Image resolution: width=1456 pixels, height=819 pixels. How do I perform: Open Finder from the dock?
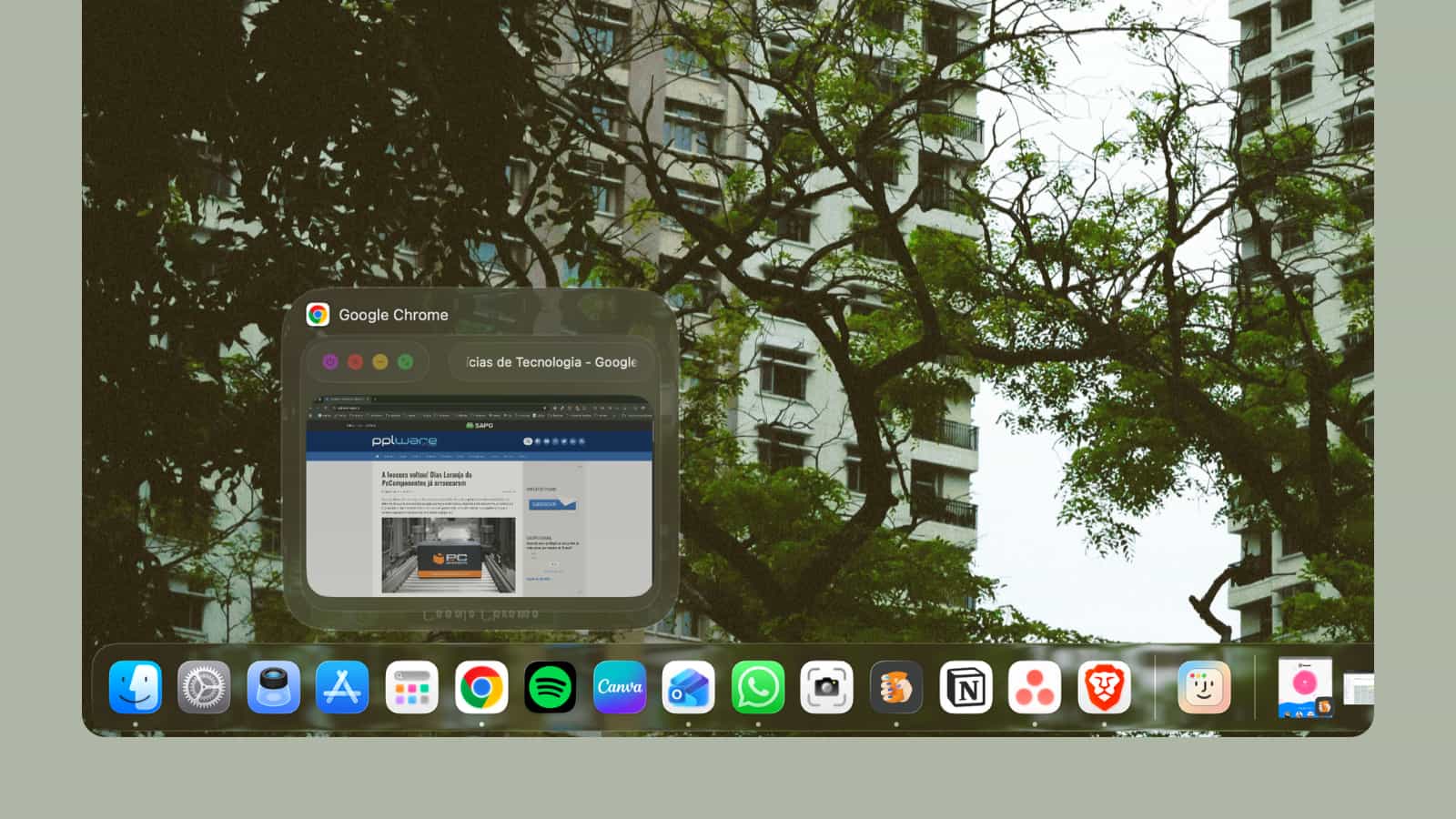(x=135, y=687)
